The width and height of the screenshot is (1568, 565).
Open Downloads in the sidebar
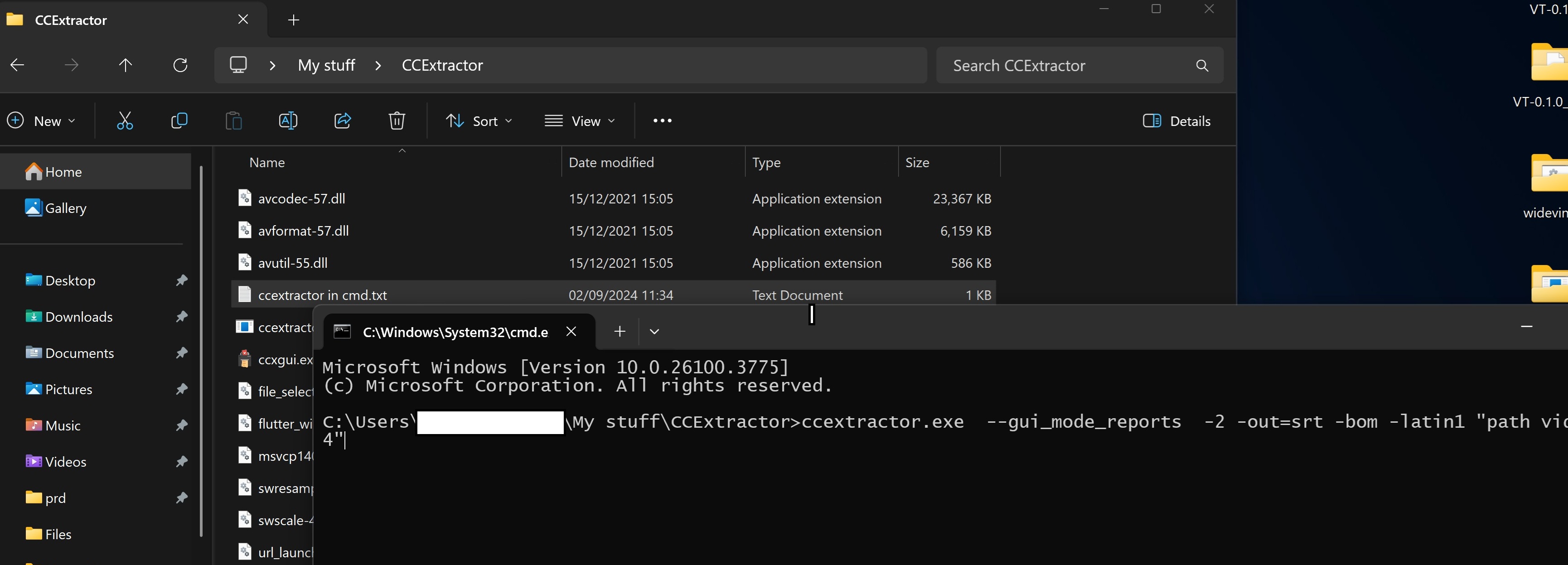pyautogui.click(x=78, y=317)
